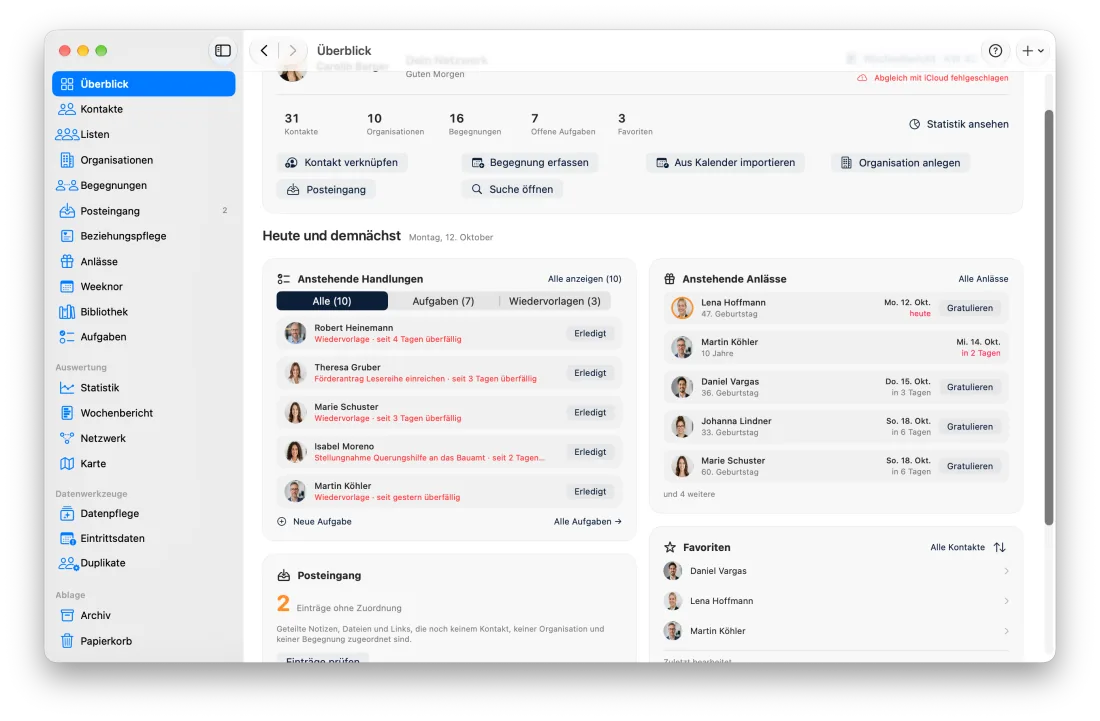Go to Organisationen in the sidebar

pyautogui.click(x=144, y=160)
